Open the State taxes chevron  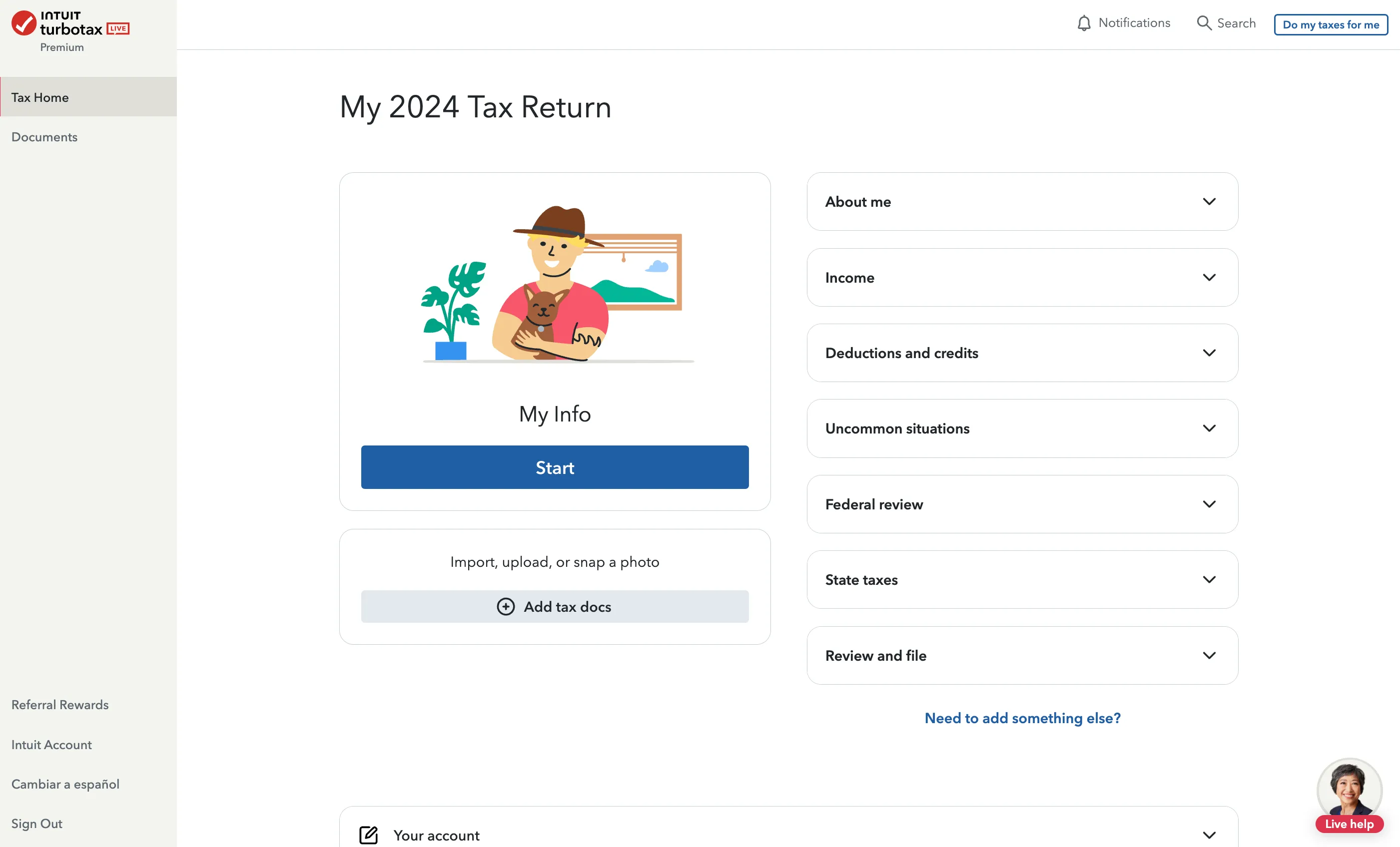click(x=1209, y=579)
